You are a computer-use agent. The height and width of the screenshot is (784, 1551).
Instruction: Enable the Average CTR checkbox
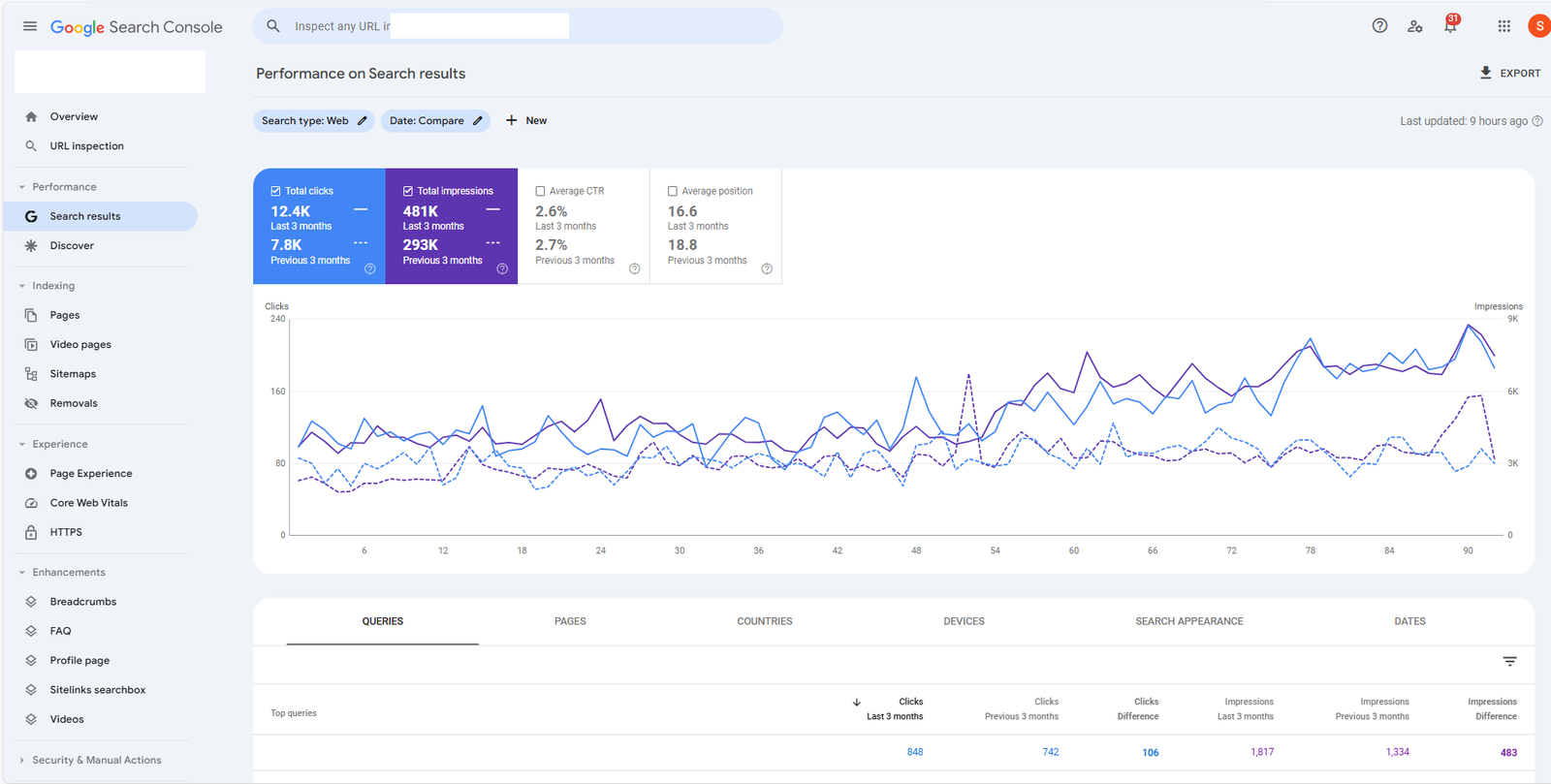(541, 191)
